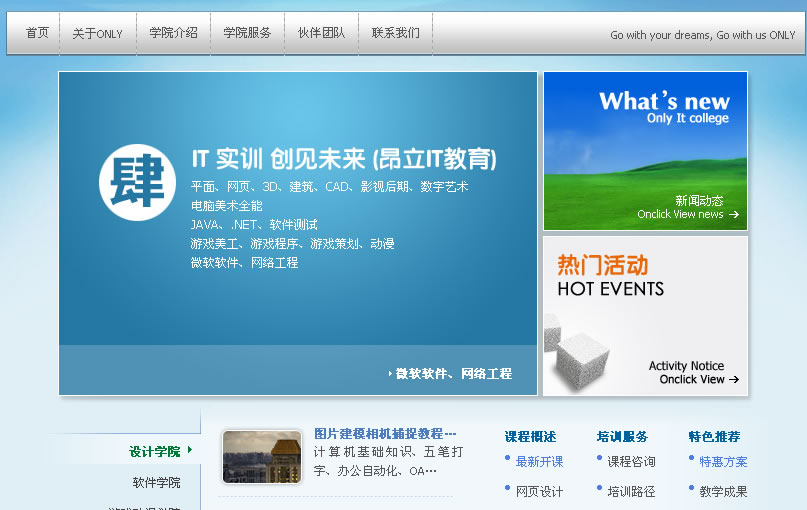Click the IT 实训 创见未来 headline
The image size is (807, 510).
click(344, 159)
